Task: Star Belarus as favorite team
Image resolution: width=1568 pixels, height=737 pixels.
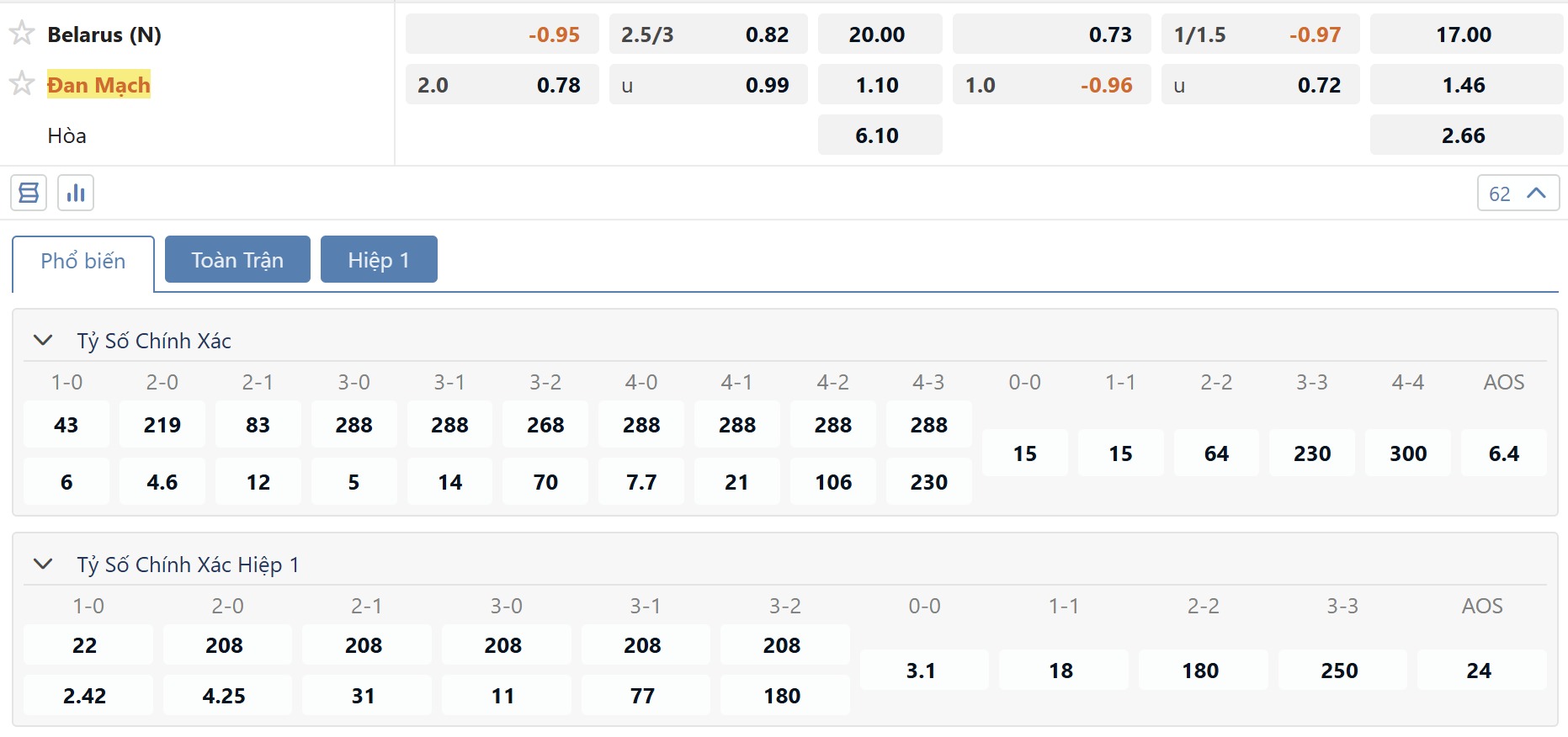Action: [22, 34]
